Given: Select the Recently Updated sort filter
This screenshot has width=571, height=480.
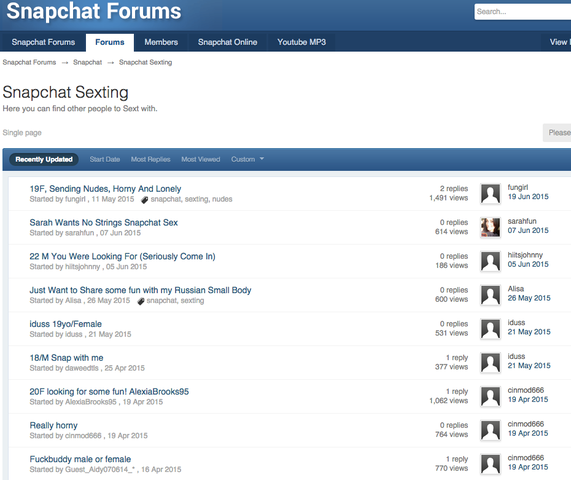Looking at the screenshot, I should (44, 159).
